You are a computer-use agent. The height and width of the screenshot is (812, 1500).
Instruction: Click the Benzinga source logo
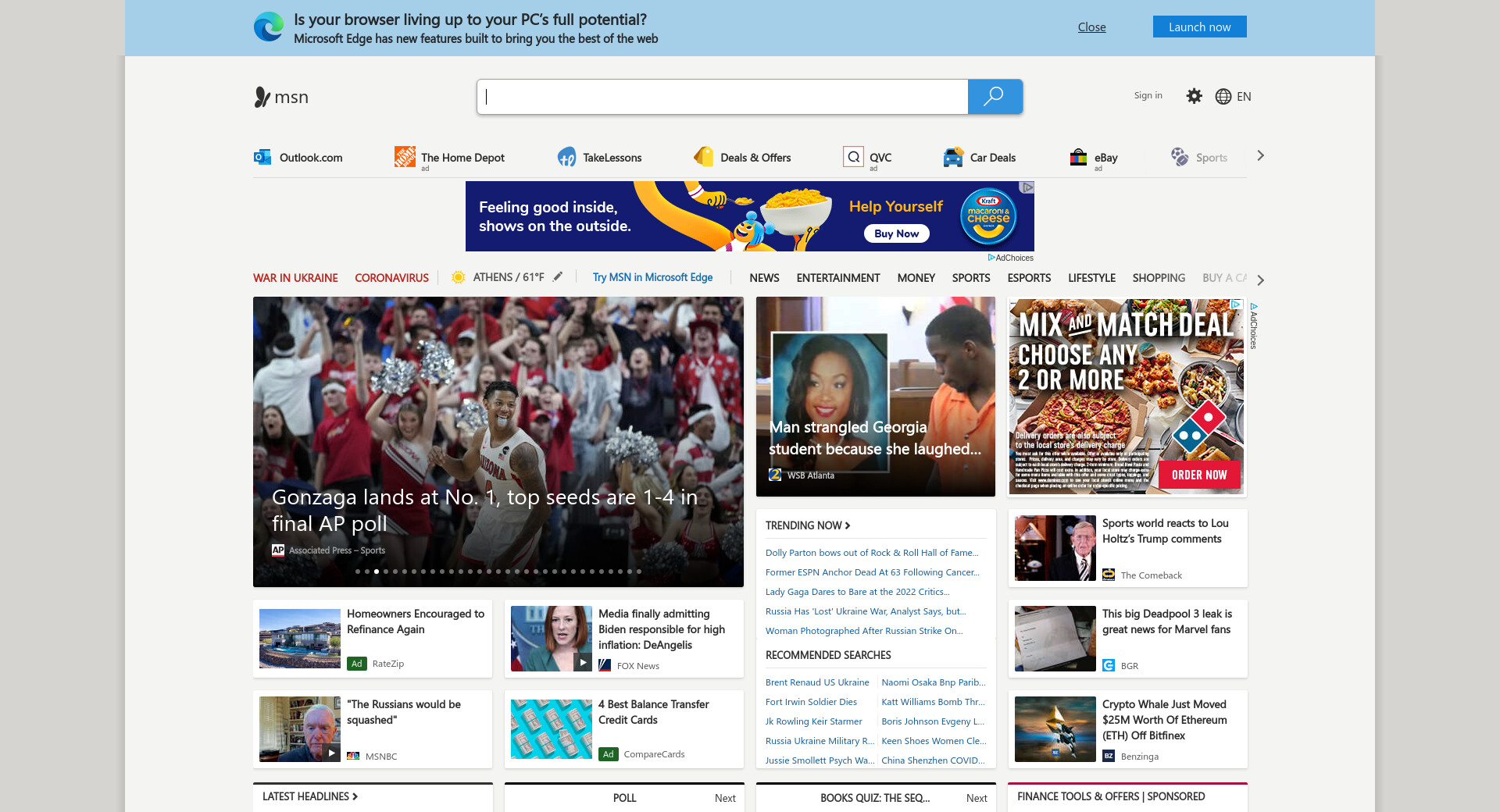1109,756
